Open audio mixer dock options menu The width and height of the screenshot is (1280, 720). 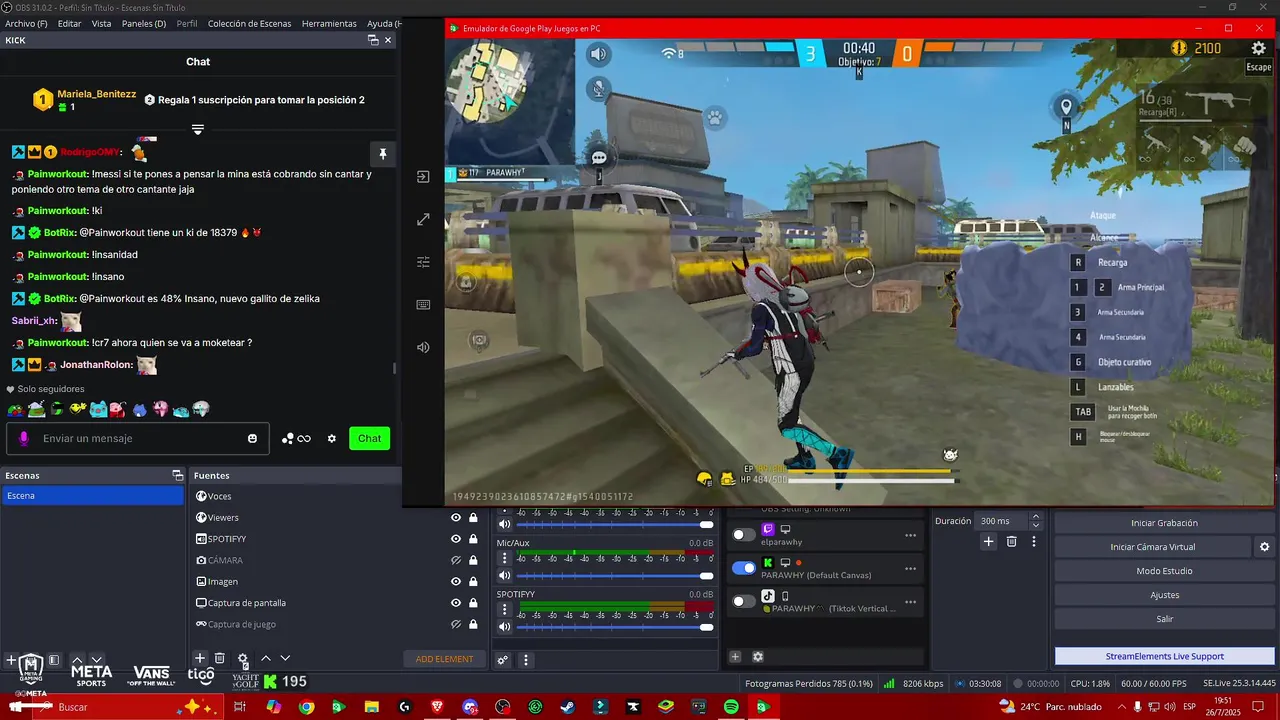coord(526,660)
